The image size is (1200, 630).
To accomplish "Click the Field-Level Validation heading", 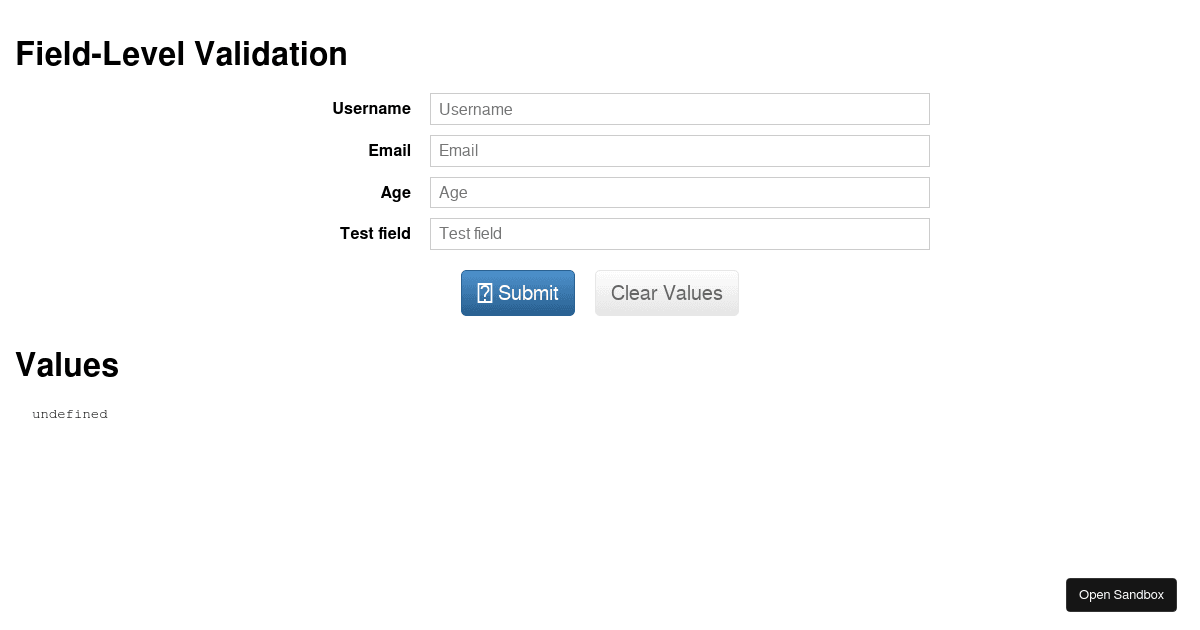I will [181, 55].
